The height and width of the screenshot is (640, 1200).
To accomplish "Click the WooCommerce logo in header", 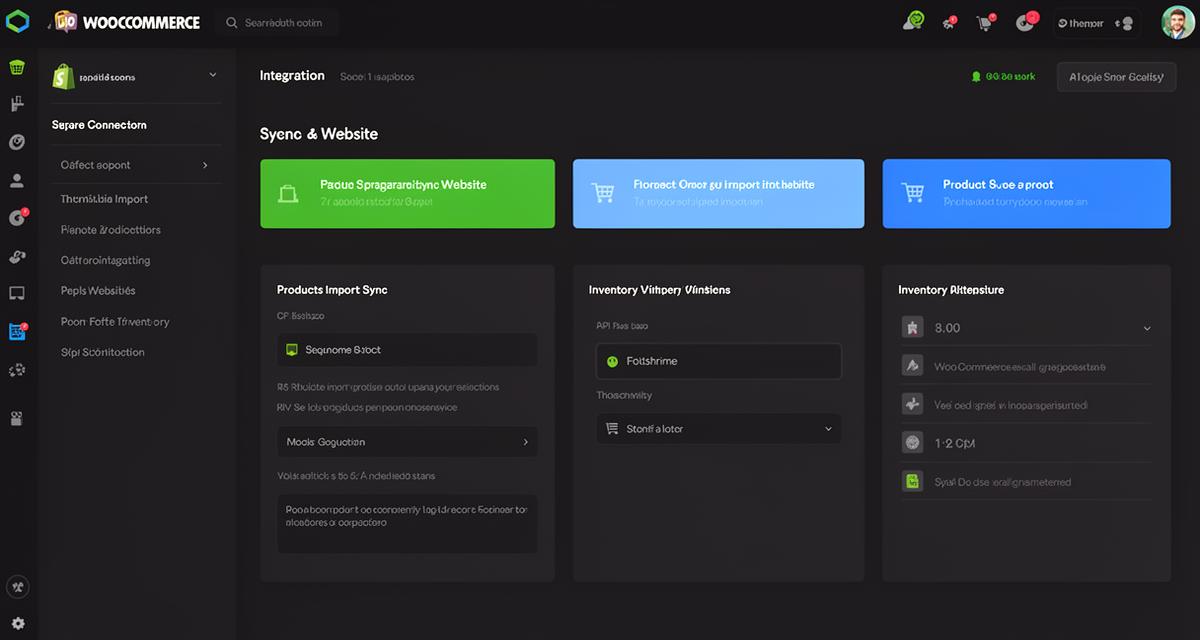I will click(x=126, y=22).
